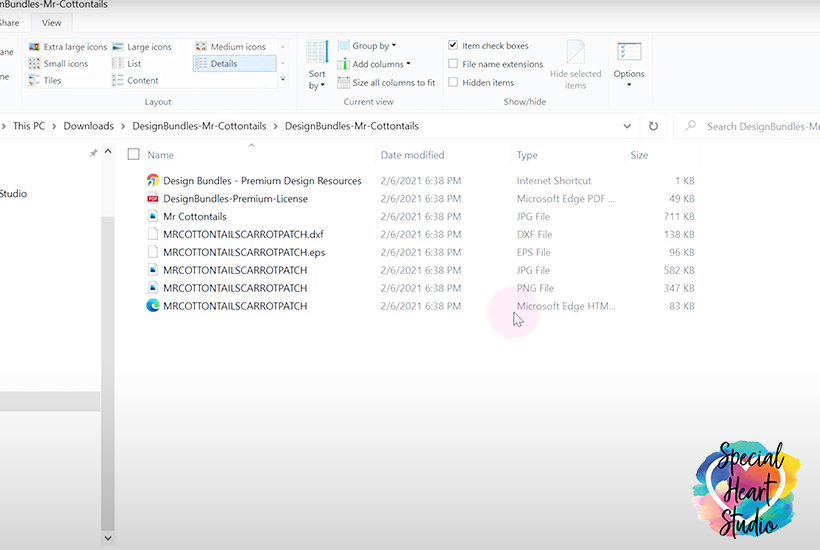Switch to Content layout
Viewport: 820px width, 550px height.
pyautogui.click(x=135, y=80)
